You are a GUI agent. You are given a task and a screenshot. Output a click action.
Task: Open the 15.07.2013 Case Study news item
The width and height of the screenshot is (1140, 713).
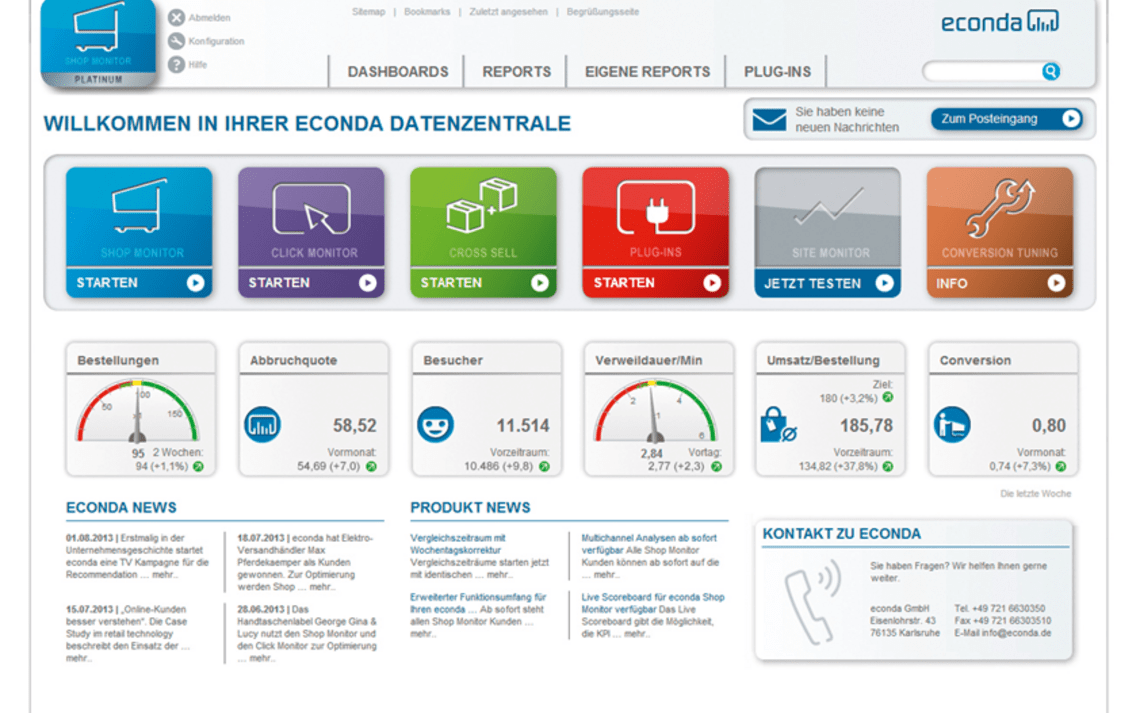point(128,634)
